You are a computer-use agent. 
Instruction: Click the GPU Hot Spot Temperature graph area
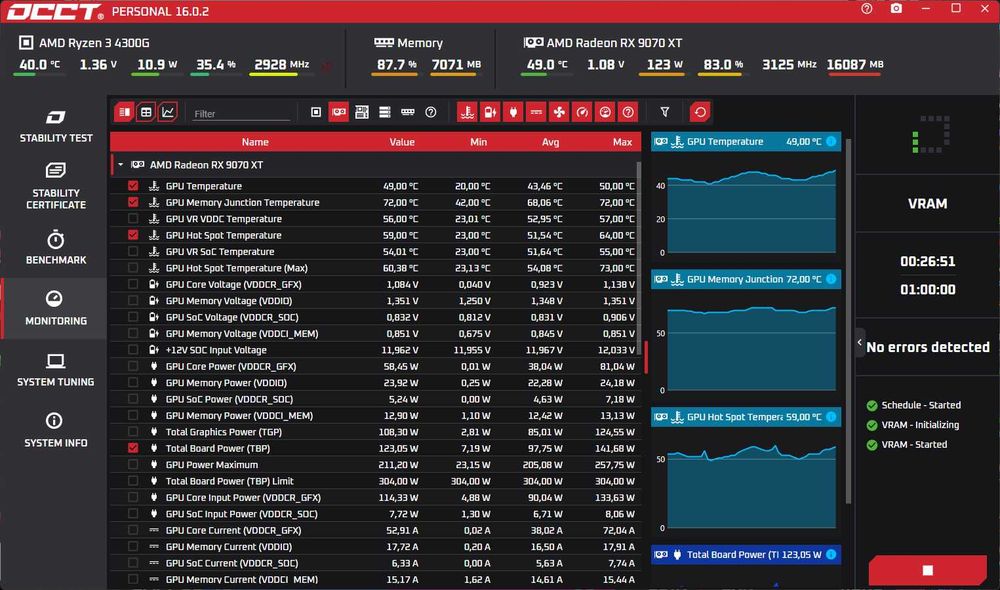(751, 486)
